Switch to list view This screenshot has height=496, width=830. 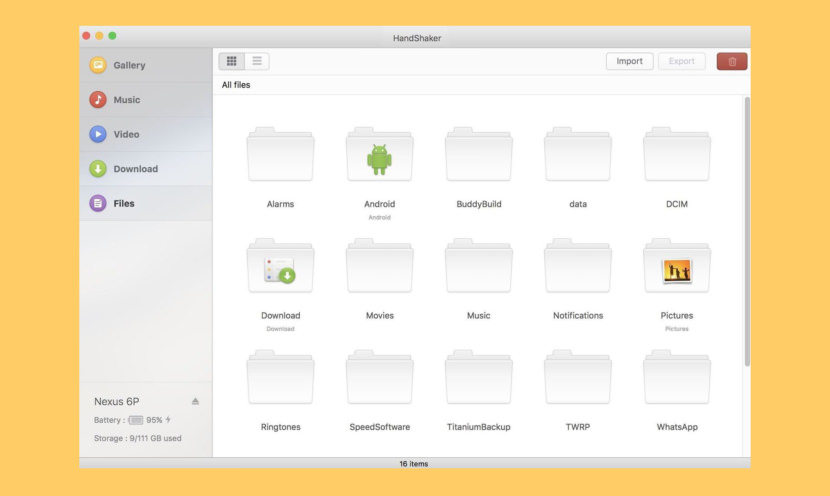257,61
